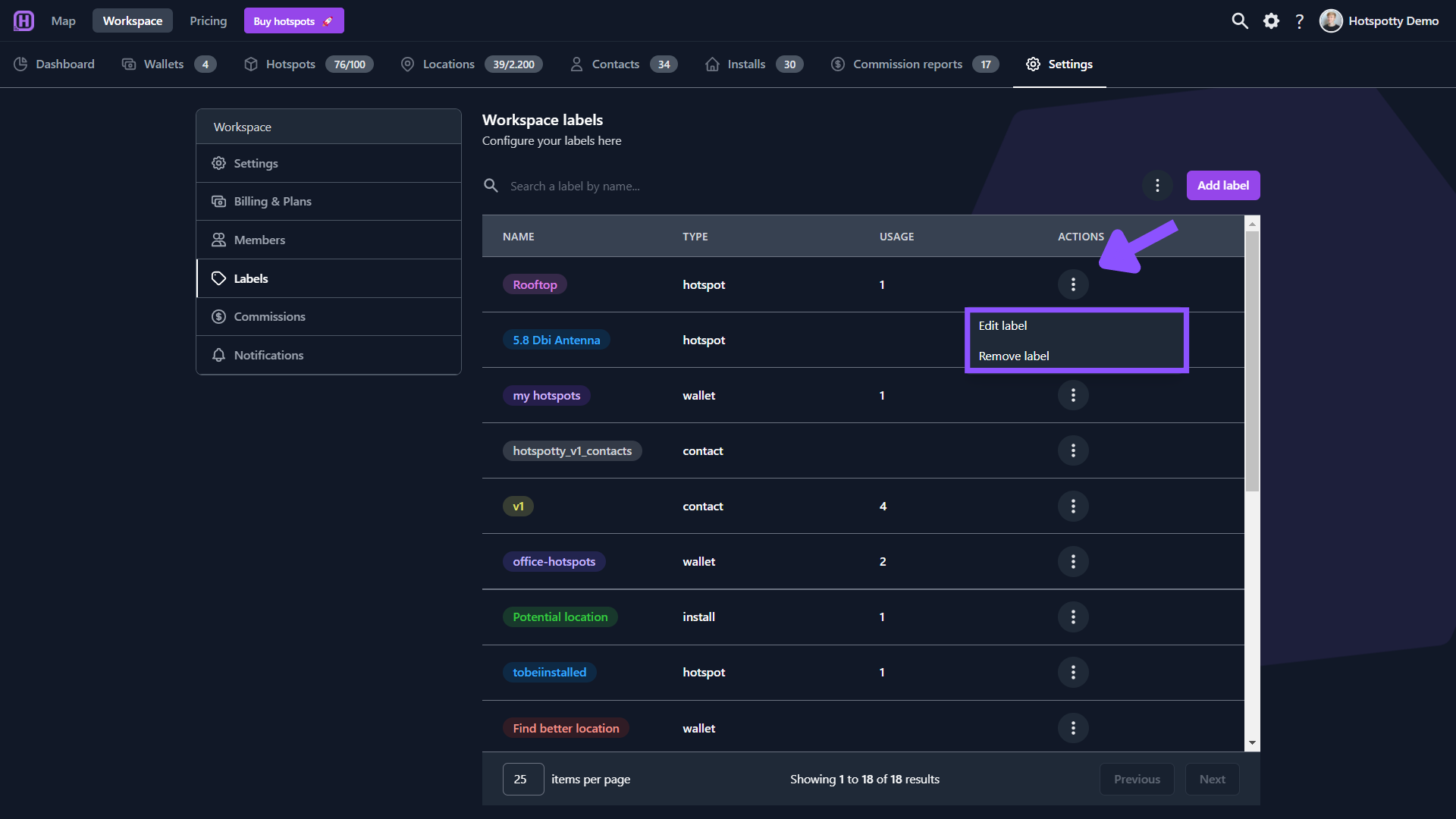Open actions menu for hotspotty_v1_contacts label
Image resolution: width=1456 pixels, height=819 pixels.
click(1073, 450)
